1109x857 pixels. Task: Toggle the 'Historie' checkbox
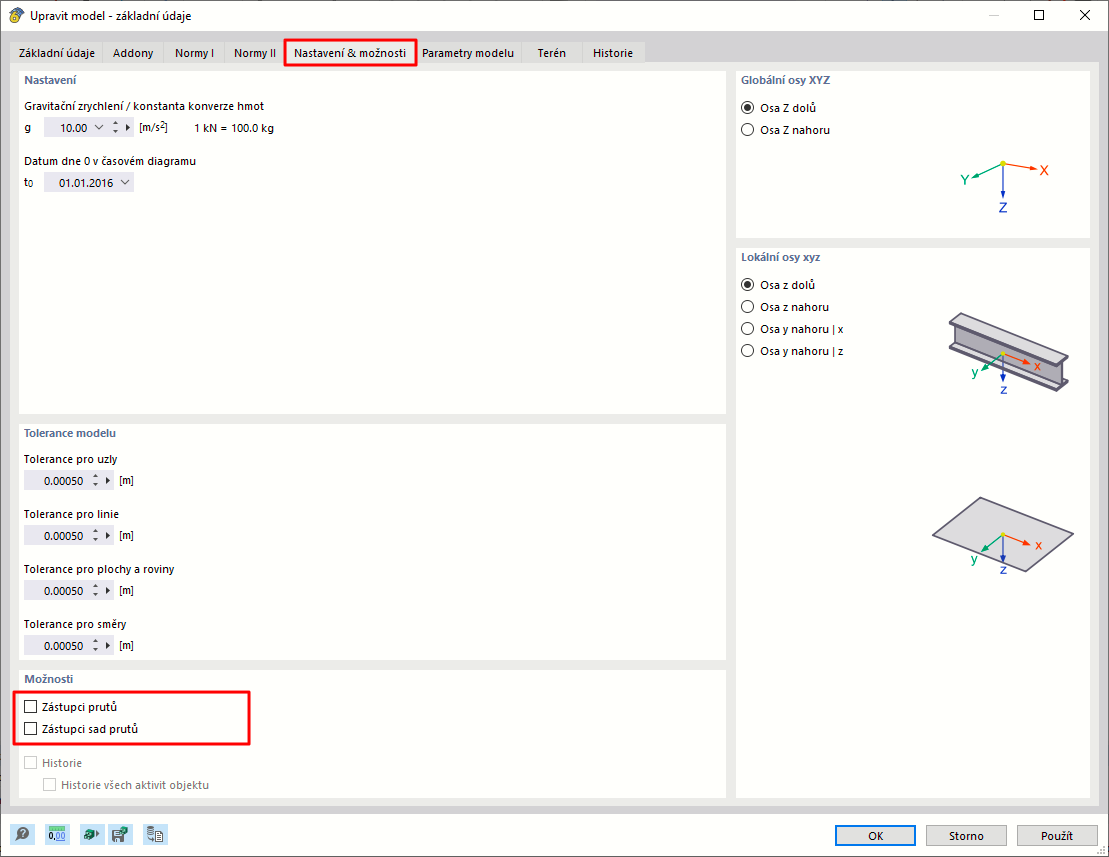tap(30, 762)
